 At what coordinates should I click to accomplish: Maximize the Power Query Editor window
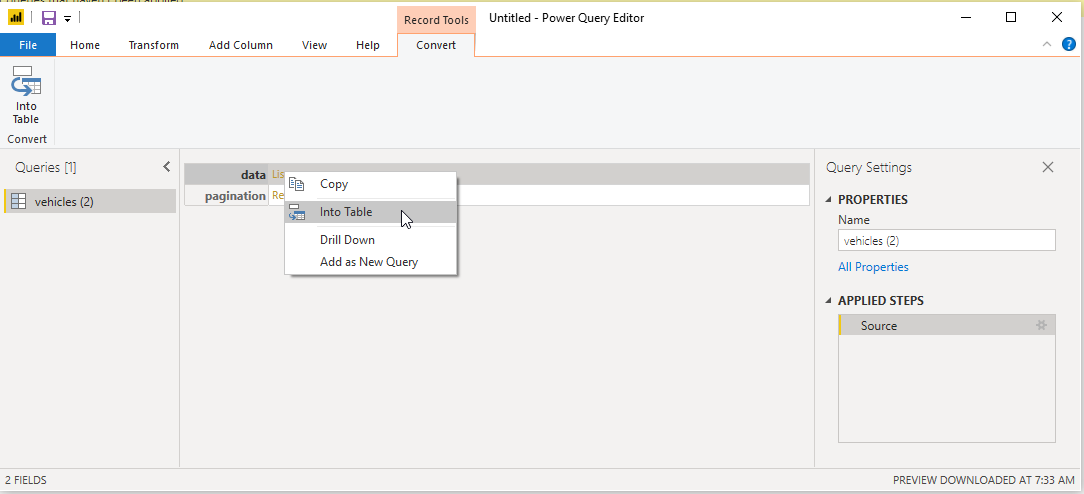tap(1011, 18)
